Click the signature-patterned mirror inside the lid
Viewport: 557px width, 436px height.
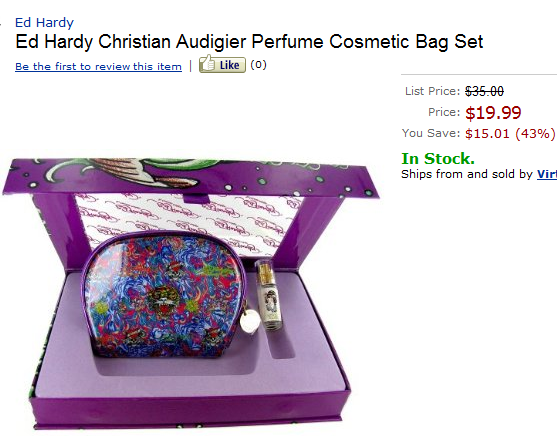tap(188, 220)
